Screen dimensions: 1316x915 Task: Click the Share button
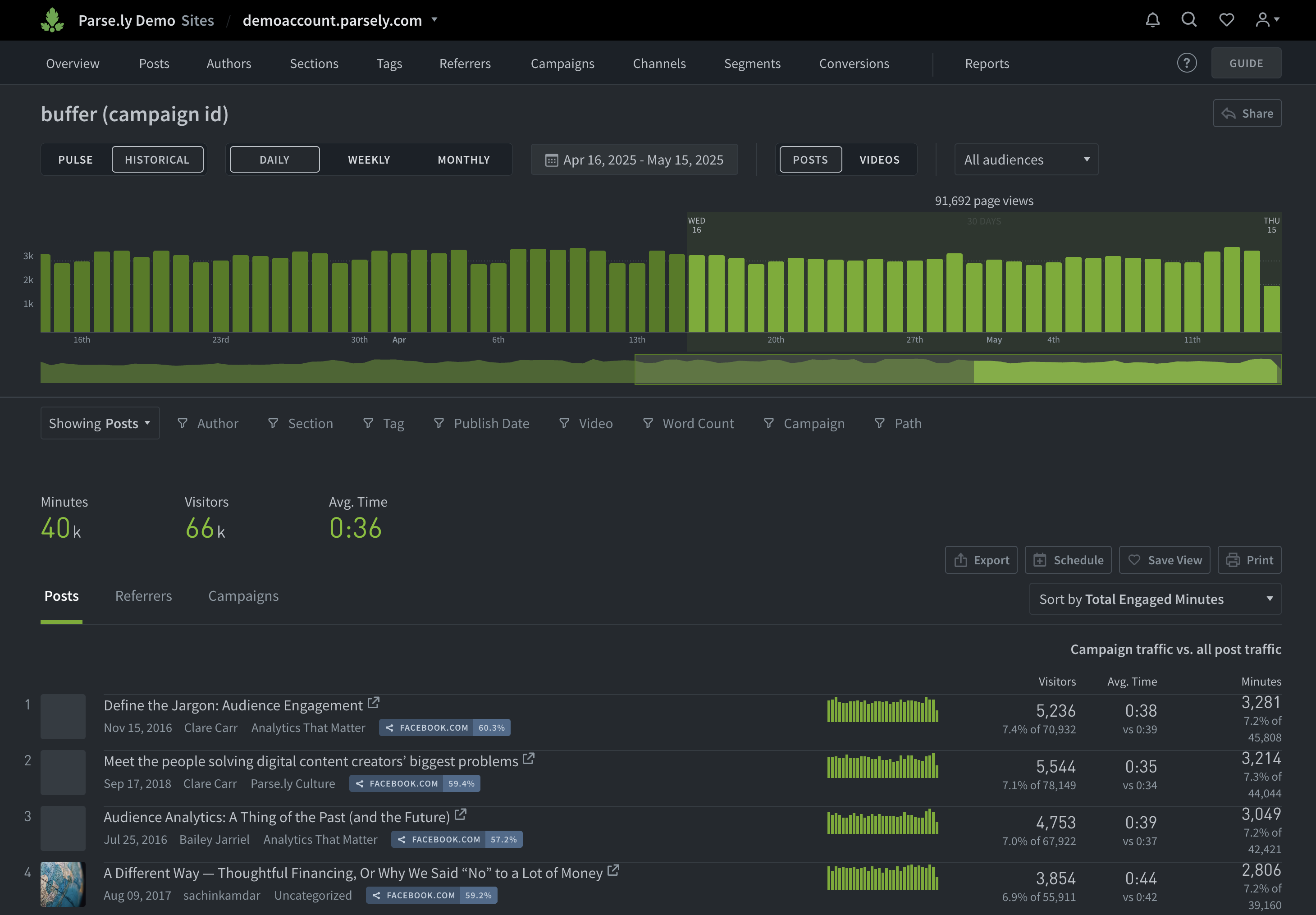(1247, 113)
